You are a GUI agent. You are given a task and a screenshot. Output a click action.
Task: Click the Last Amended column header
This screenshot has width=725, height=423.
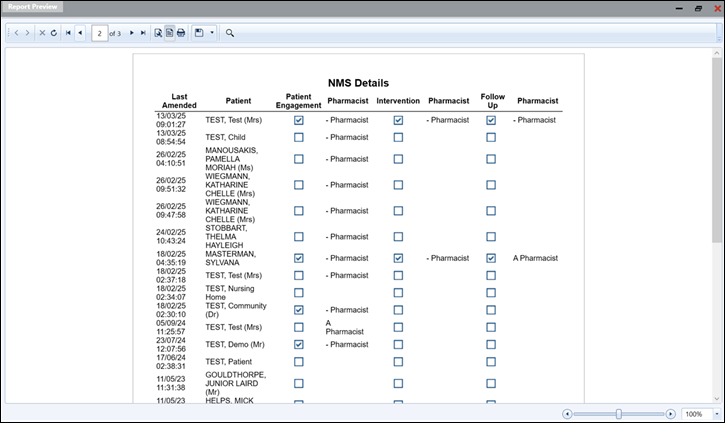[179, 101]
